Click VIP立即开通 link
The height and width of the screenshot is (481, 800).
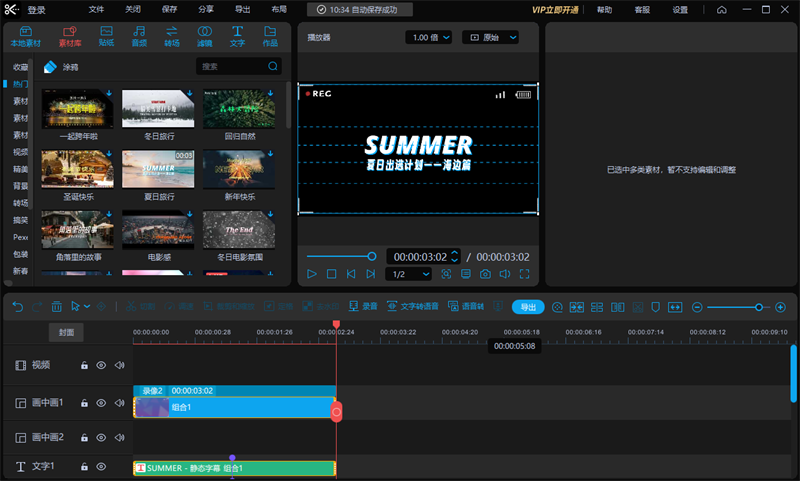(556, 9)
